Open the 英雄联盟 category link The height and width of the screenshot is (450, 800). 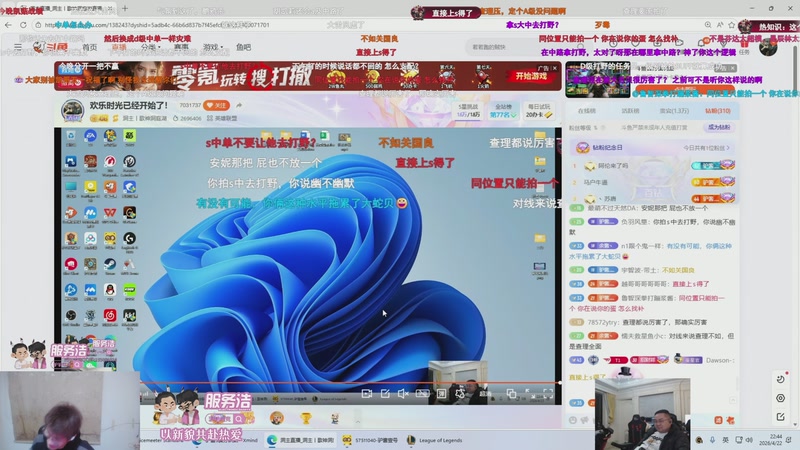pyautogui.click(x=222, y=118)
